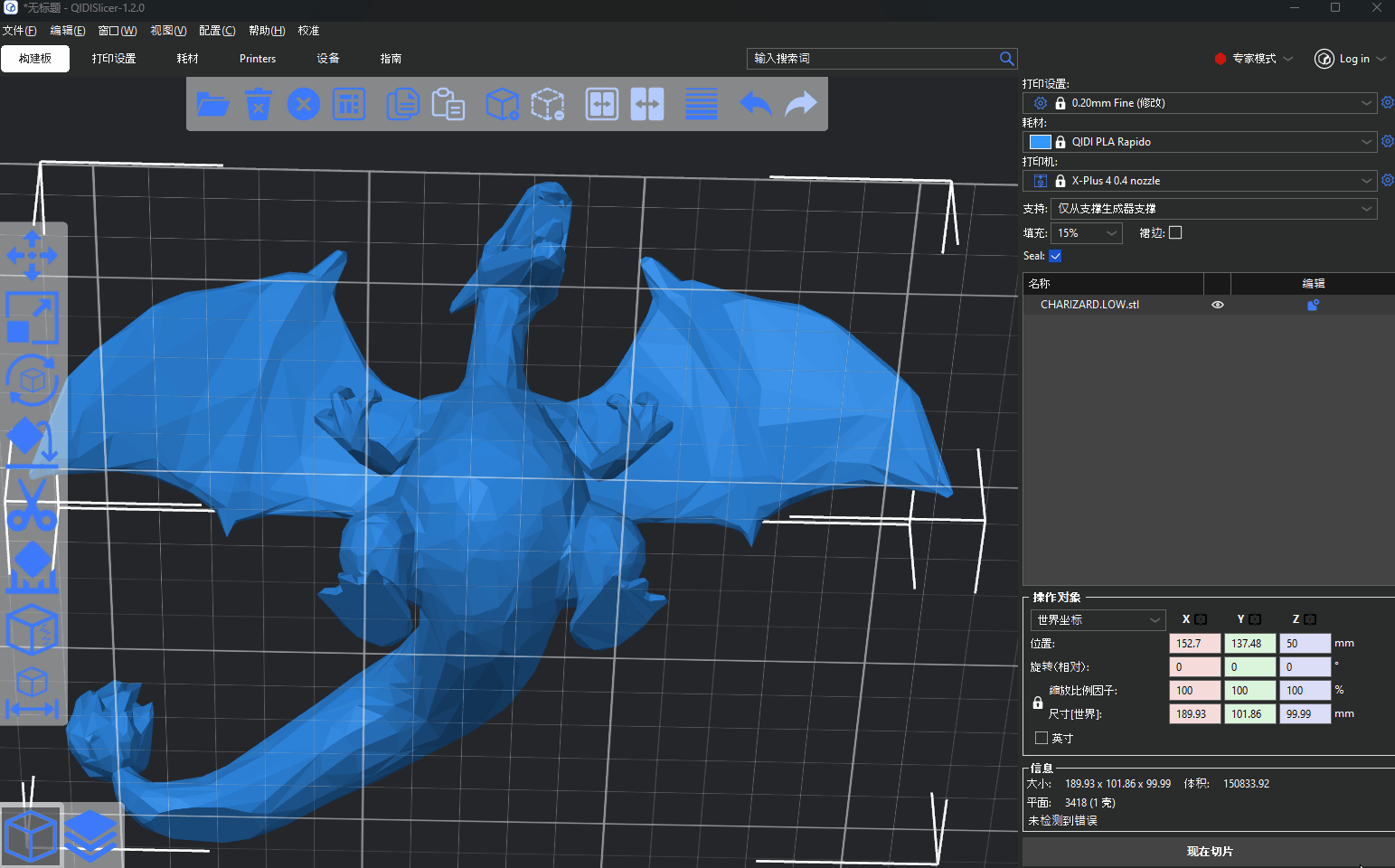Undo with the left arrow icon
The image size is (1395, 868).
(x=755, y=104)
